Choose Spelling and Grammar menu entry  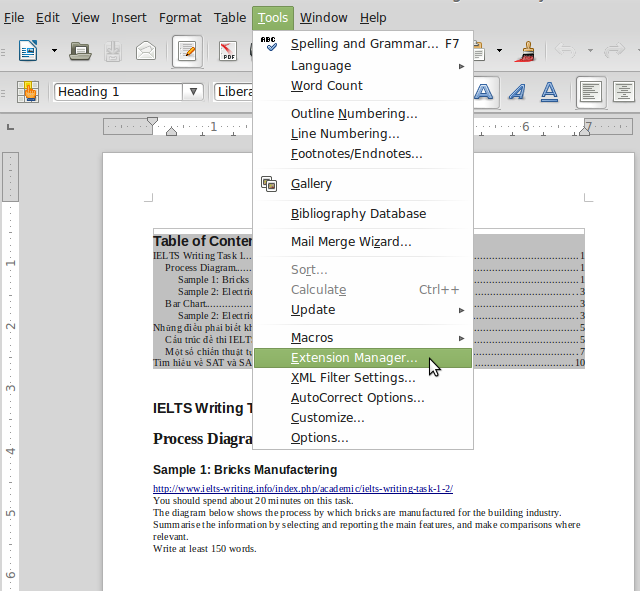363,44
